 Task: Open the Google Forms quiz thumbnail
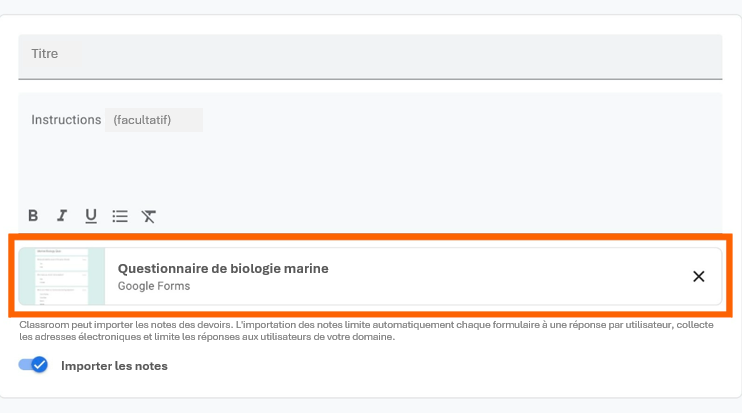click(x=62, y=277)
